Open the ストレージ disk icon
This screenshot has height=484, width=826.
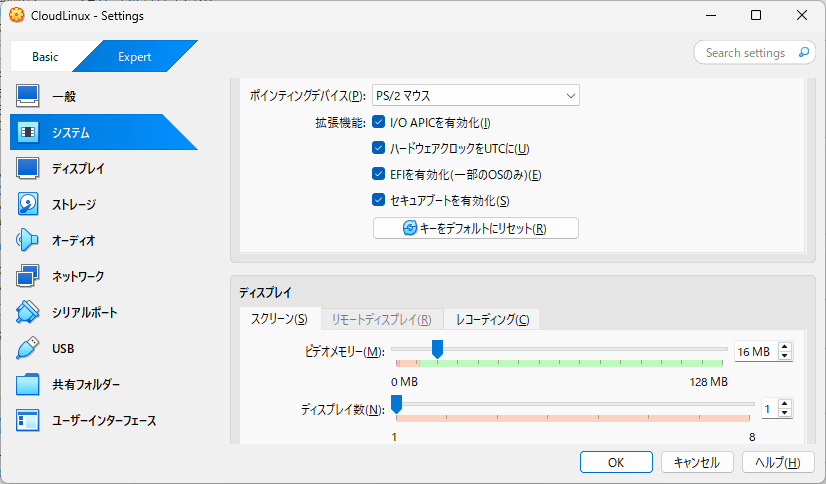point(27,205)
